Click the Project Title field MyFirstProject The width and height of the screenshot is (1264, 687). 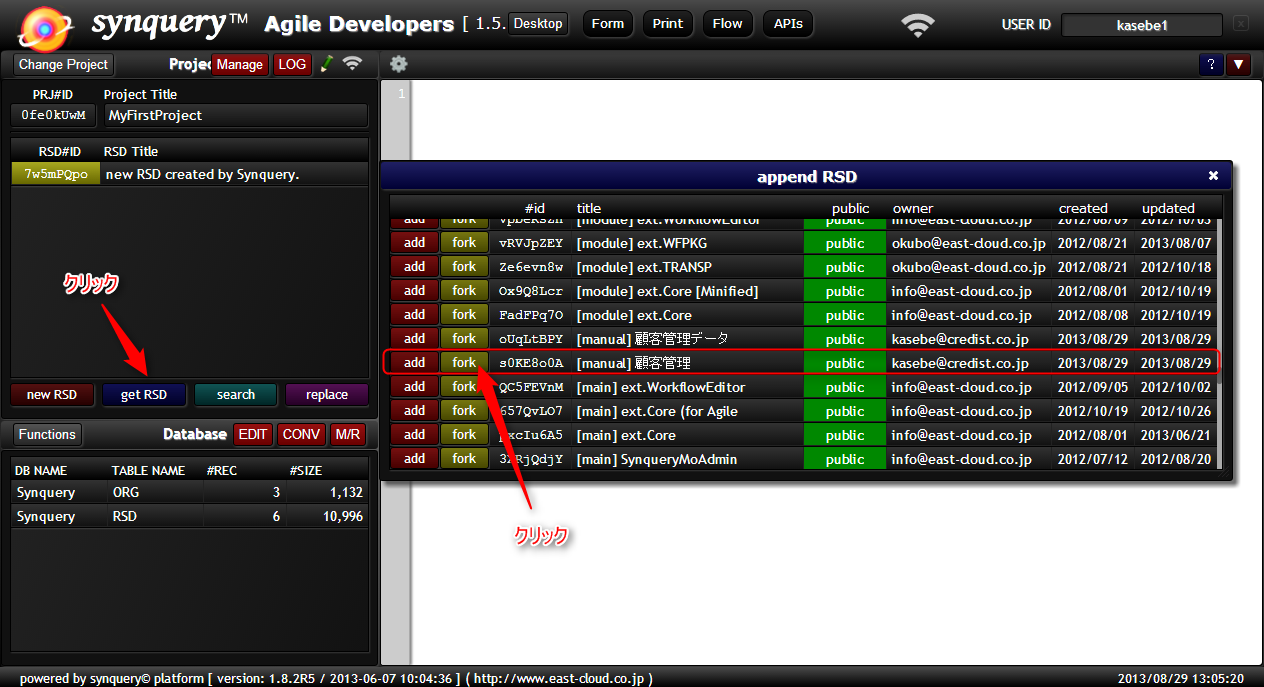pos(236,115)
